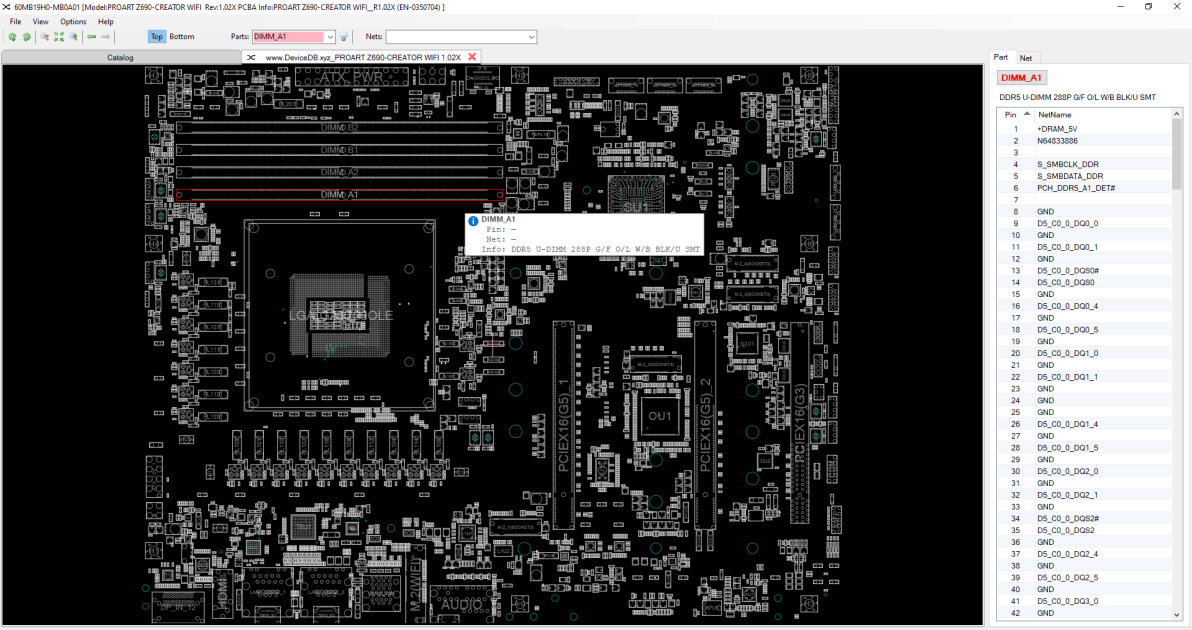The width and height of the screenshot is (1192, 630).
Task: Switch to Bottom board side view
Action: [182, 36]
